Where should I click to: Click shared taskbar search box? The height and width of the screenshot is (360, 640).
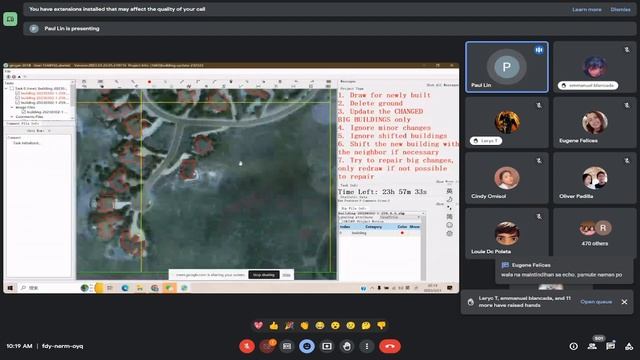click(x=49, y=288)
